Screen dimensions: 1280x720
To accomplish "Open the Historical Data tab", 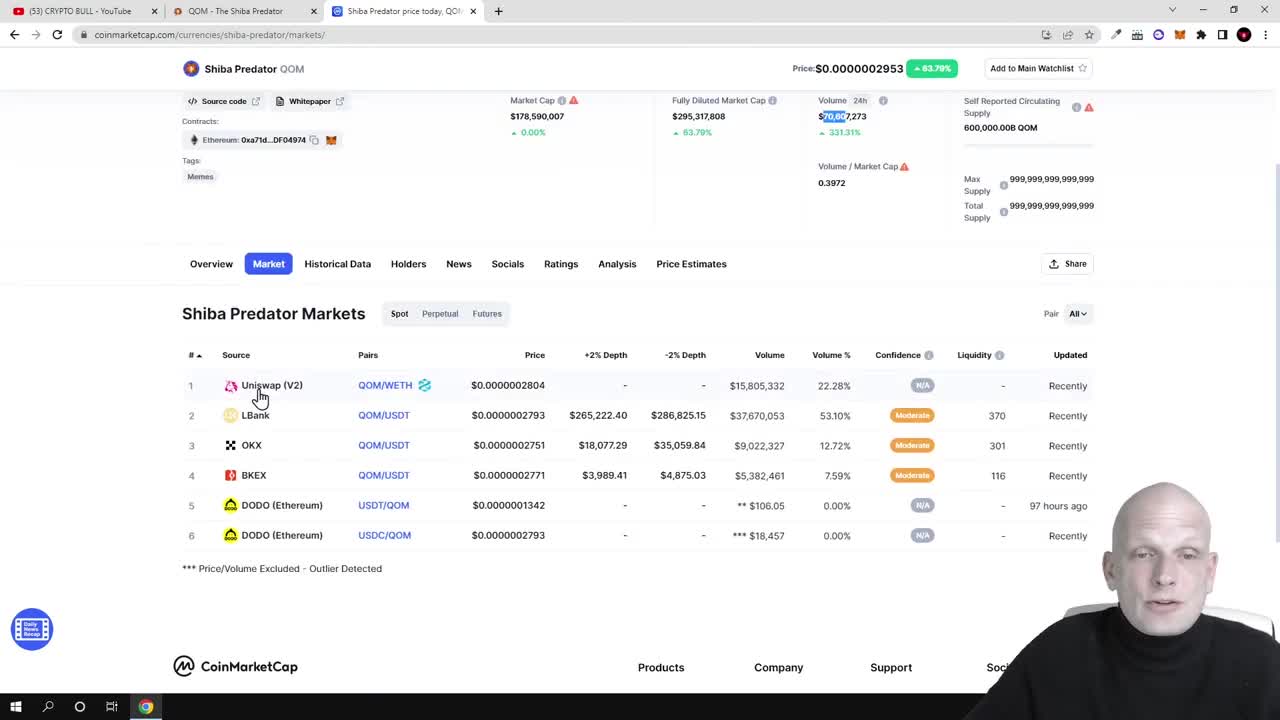I will click(x=337, y=264).
